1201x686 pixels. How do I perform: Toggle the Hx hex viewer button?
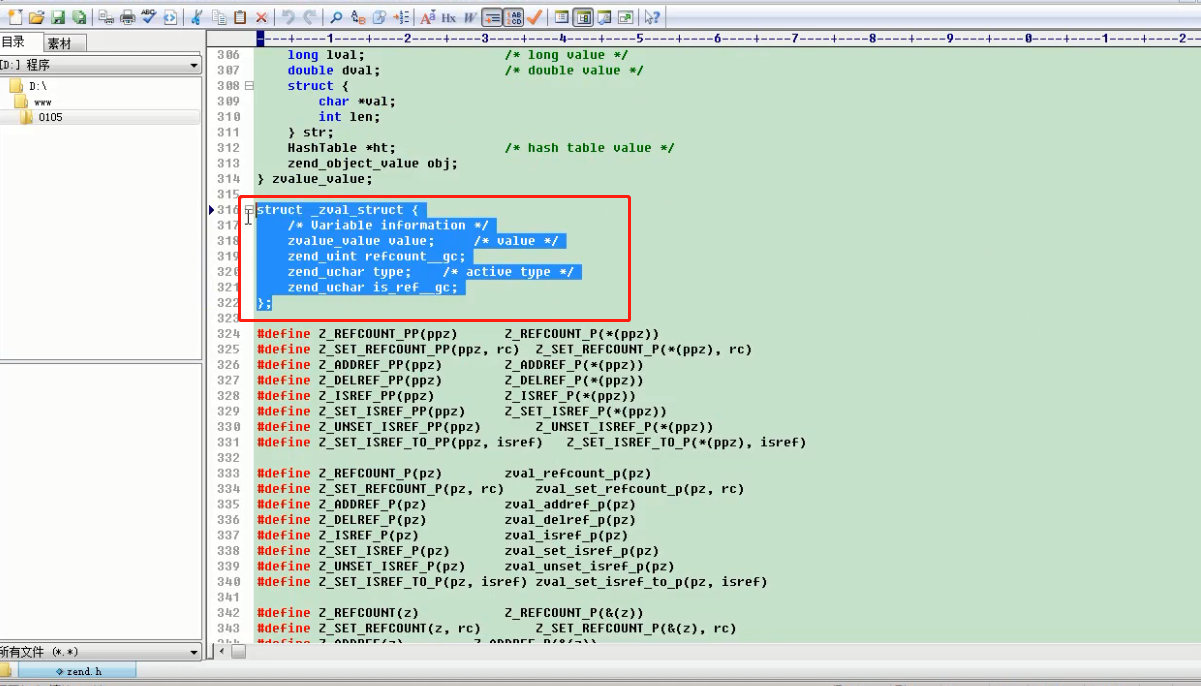coord(449,17)
